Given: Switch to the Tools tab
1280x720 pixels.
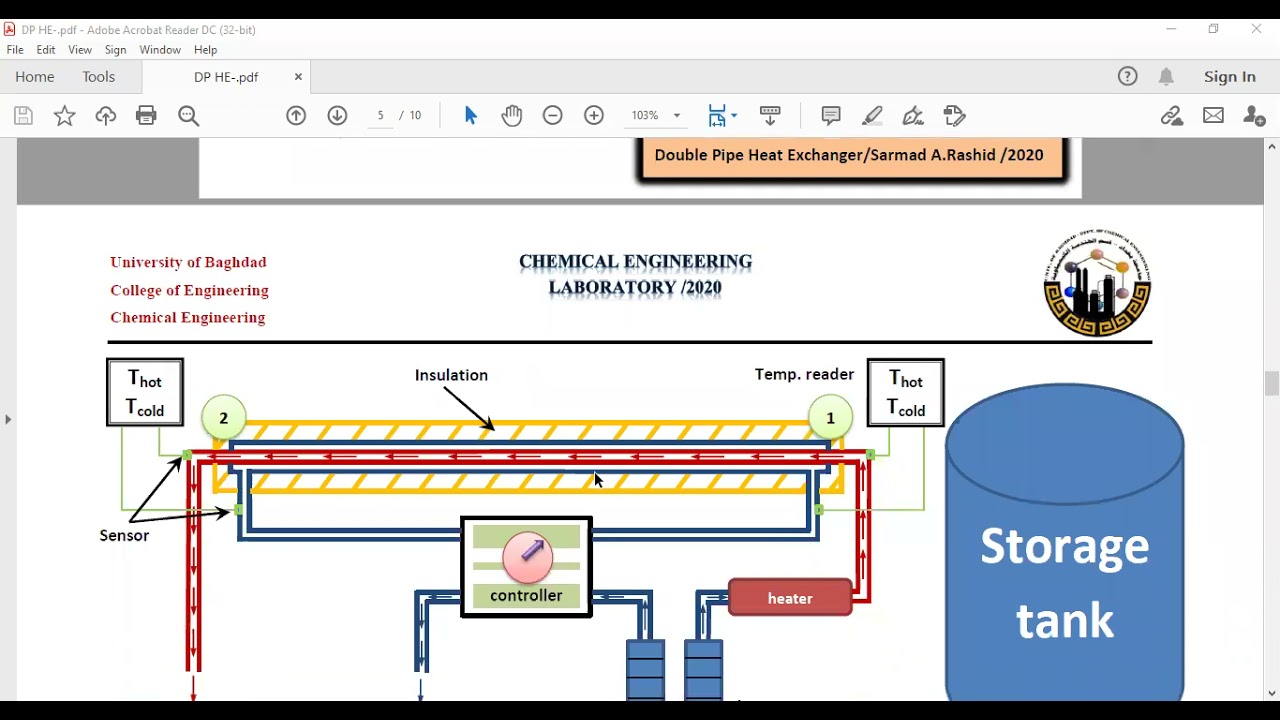Looking at the screenshot, I should pos(99,77).
